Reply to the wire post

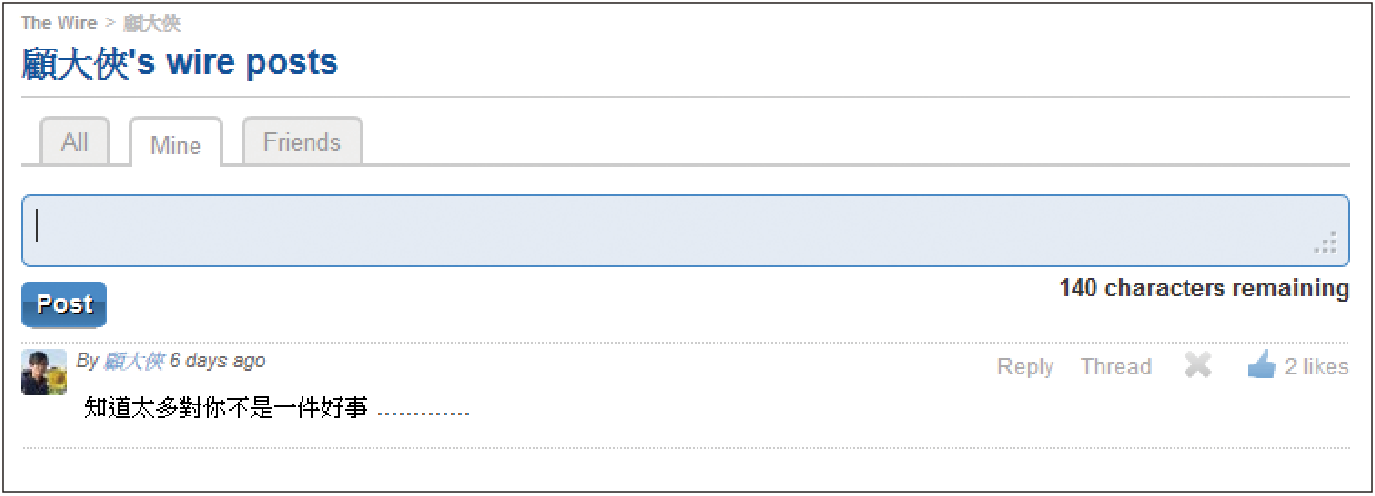point(1025,367)
